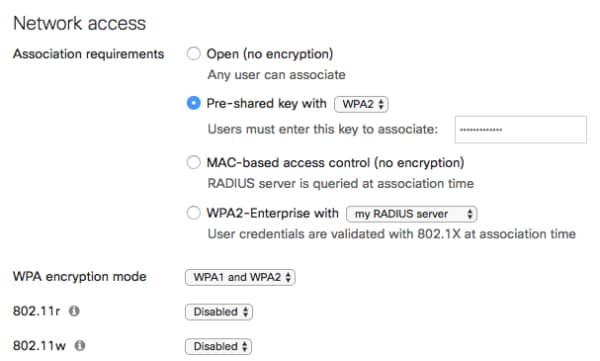Click the WPA encryption mode label
The image size is (600, 361).
click(80, 276)
